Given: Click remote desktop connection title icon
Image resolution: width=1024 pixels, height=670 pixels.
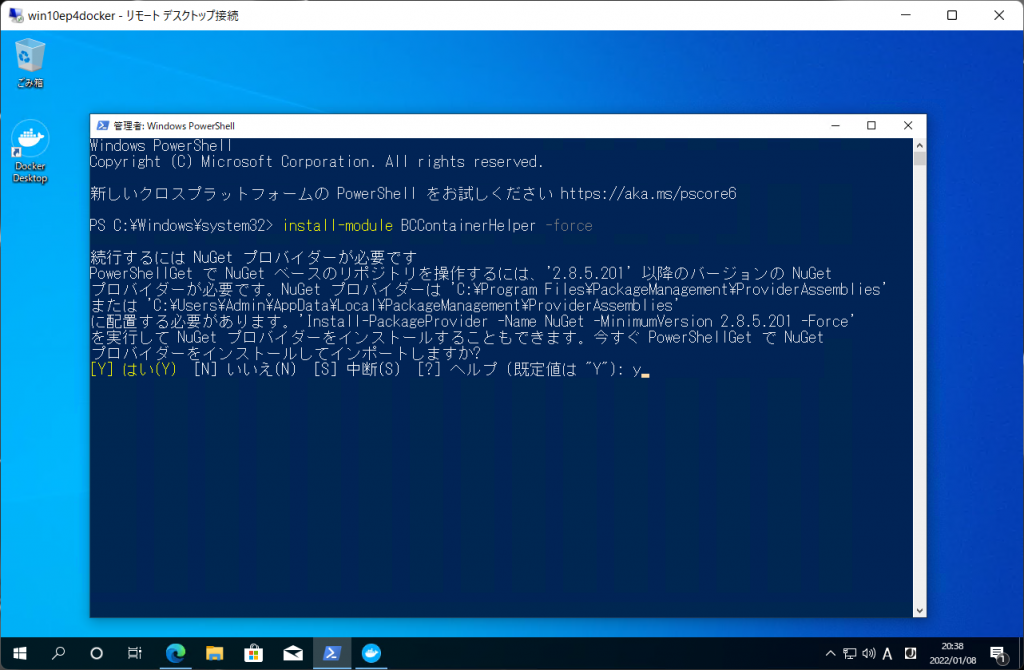Looking at the screenshot, I should (x=16, y=15).
